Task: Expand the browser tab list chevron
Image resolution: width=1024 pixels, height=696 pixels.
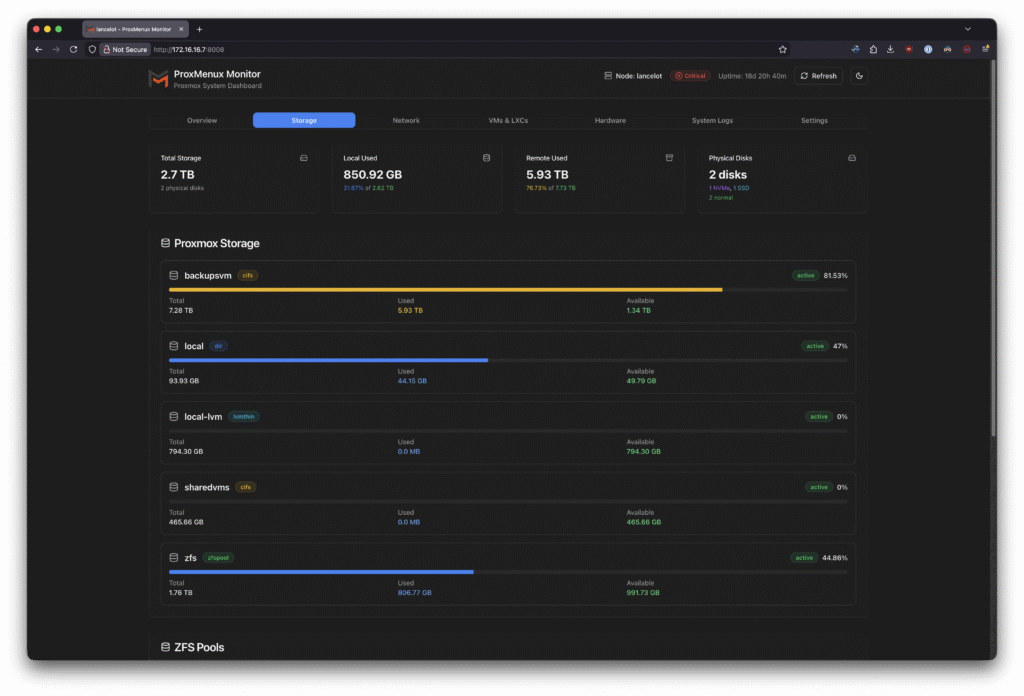Action: pos(967,29)
